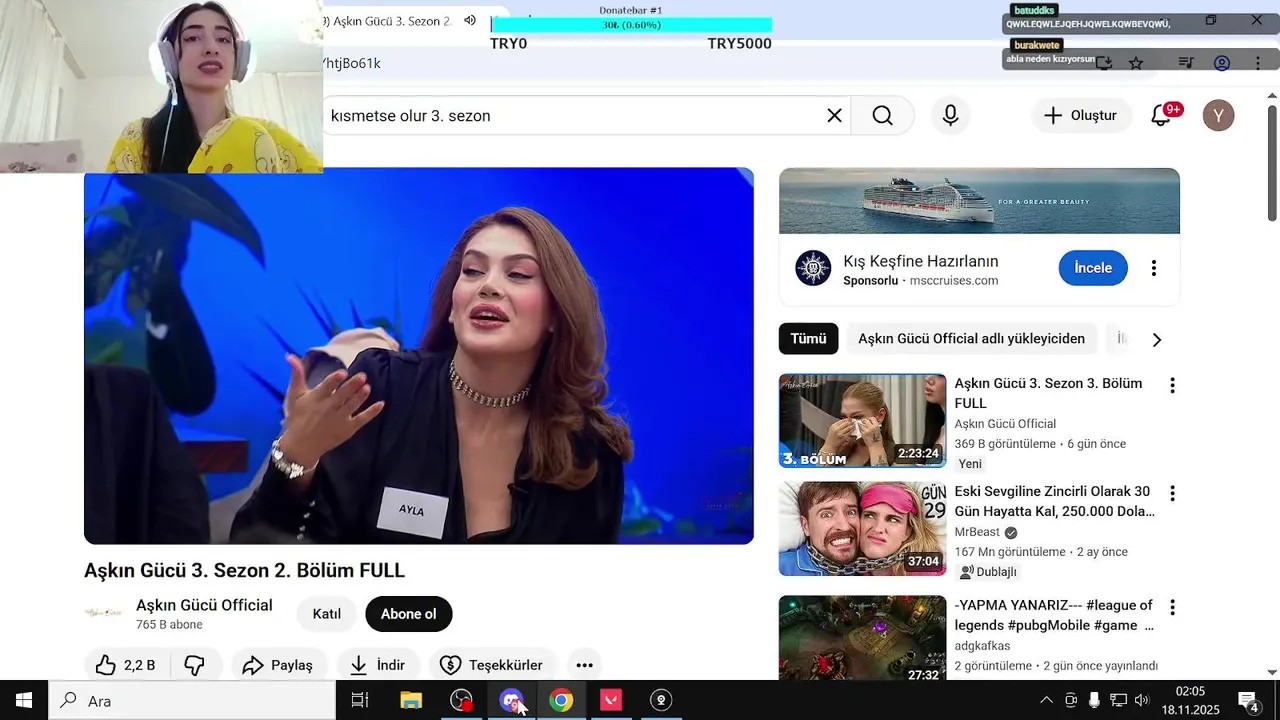Download the video with İndir
The height and width of the screenshot is (720, 1280).
377,665
